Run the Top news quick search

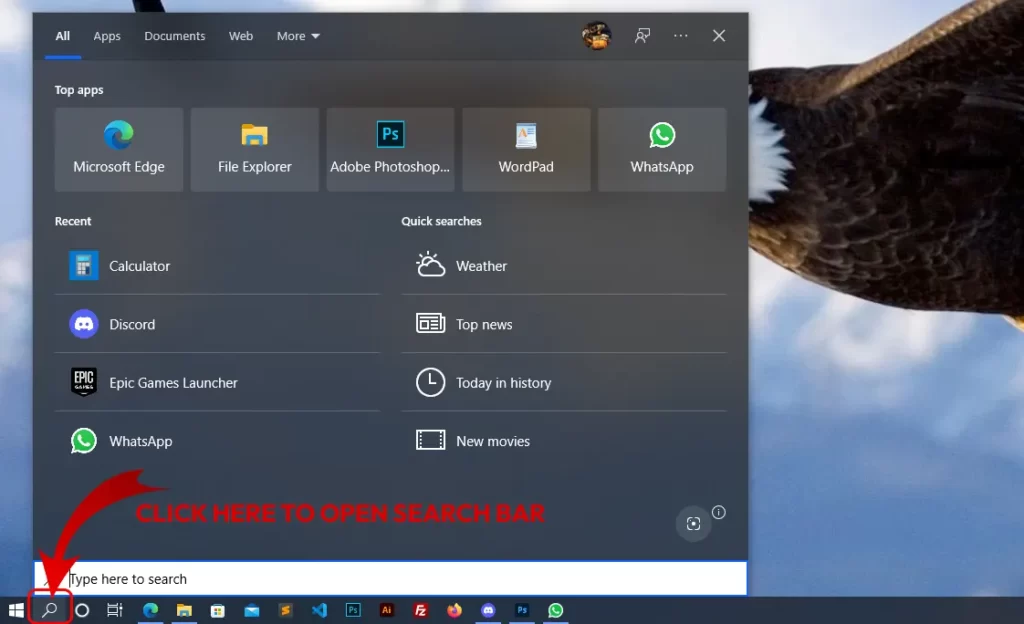pos(564,324)
